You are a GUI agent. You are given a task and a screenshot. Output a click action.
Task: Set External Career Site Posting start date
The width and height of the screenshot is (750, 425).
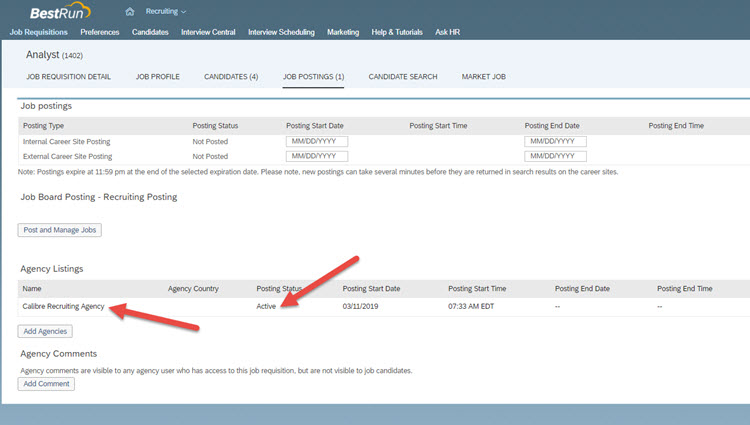click(x=317, y=156)
